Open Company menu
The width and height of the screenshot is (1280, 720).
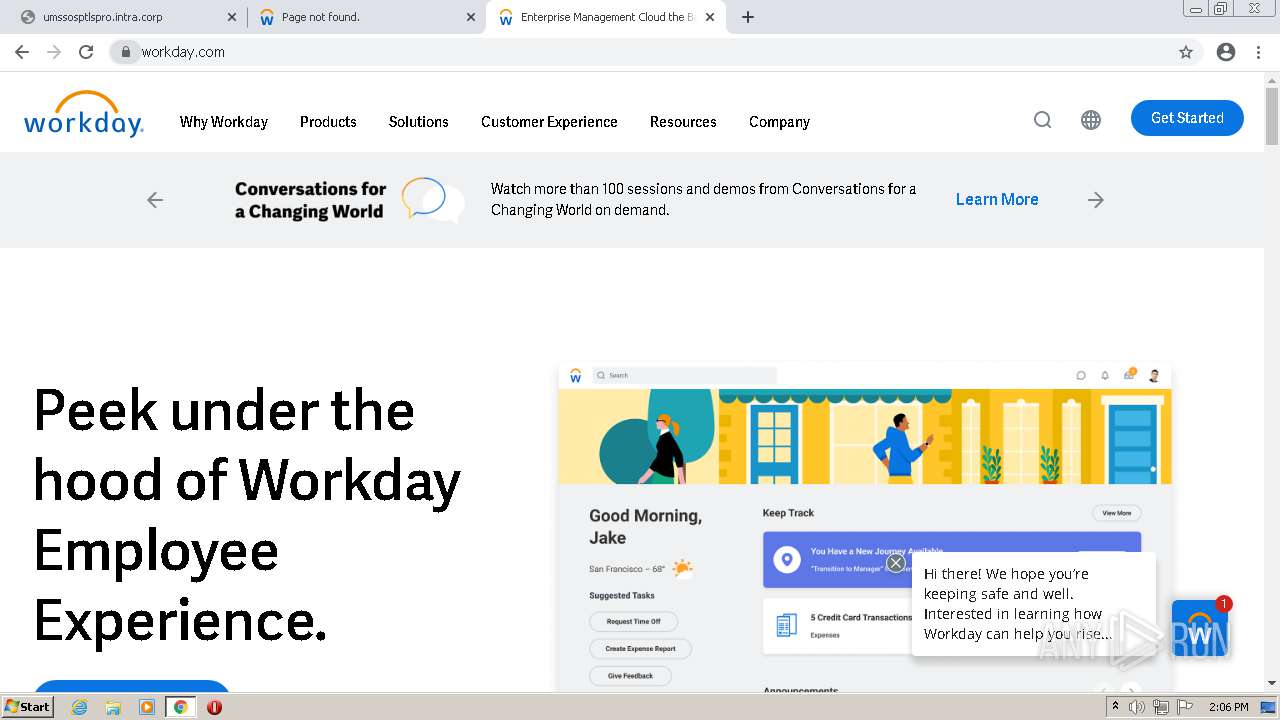[779, 122]
